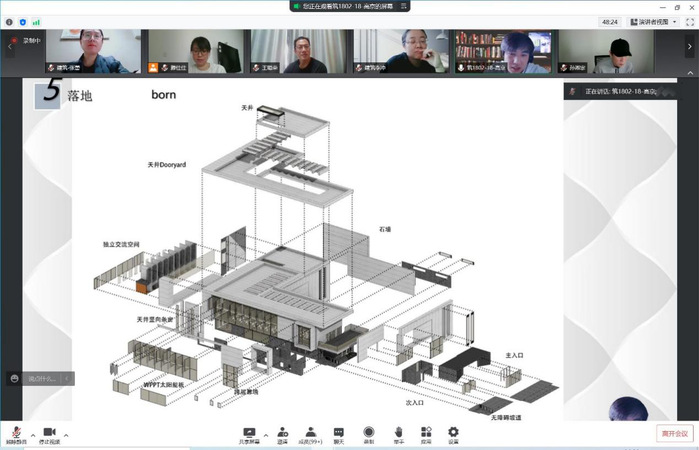This screenshot has width=699, height=450.
Task: Select the participant thumbnail with bookshelf background
Action: [503, 51]
